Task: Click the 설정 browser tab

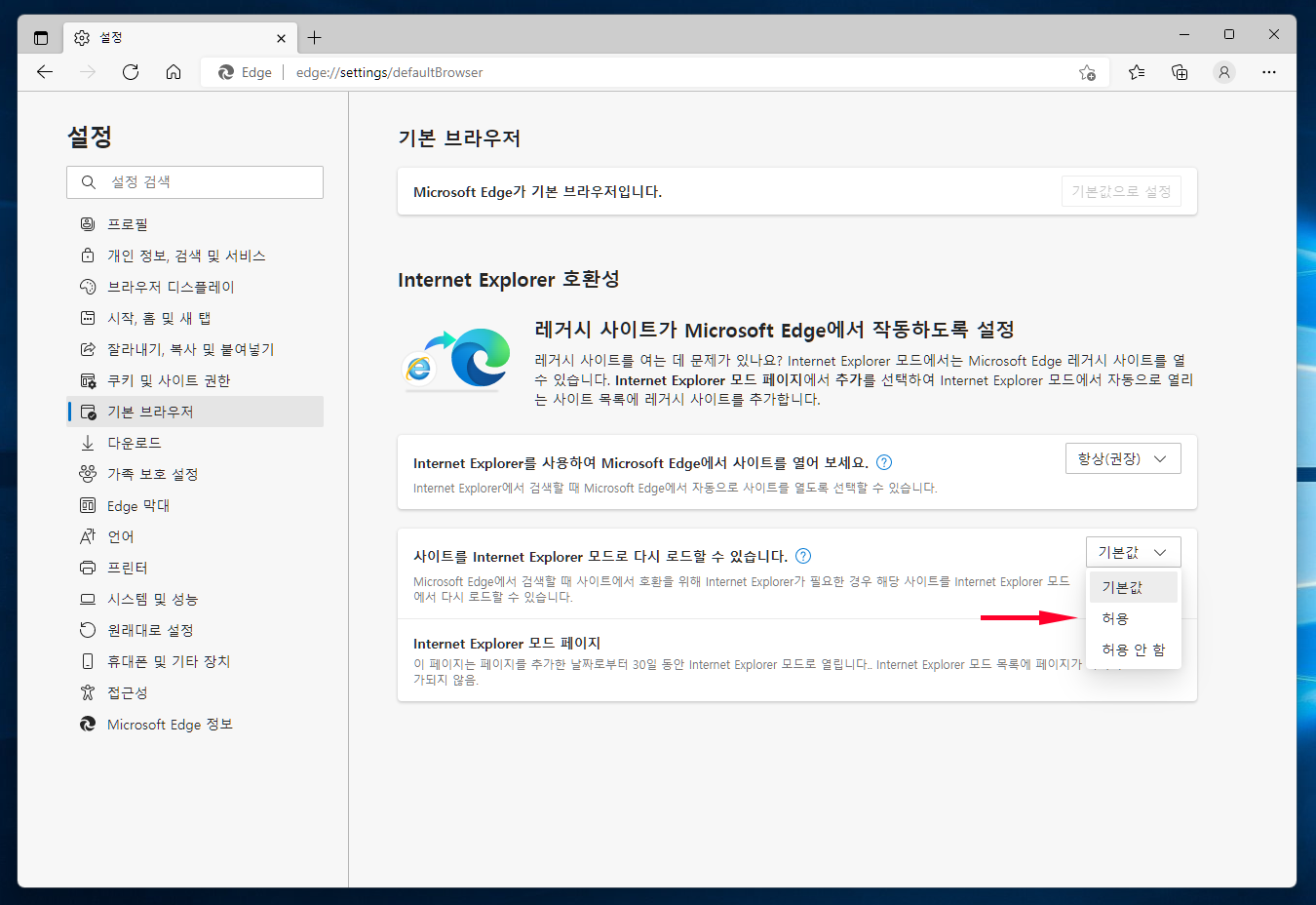Action: point(179,38)
